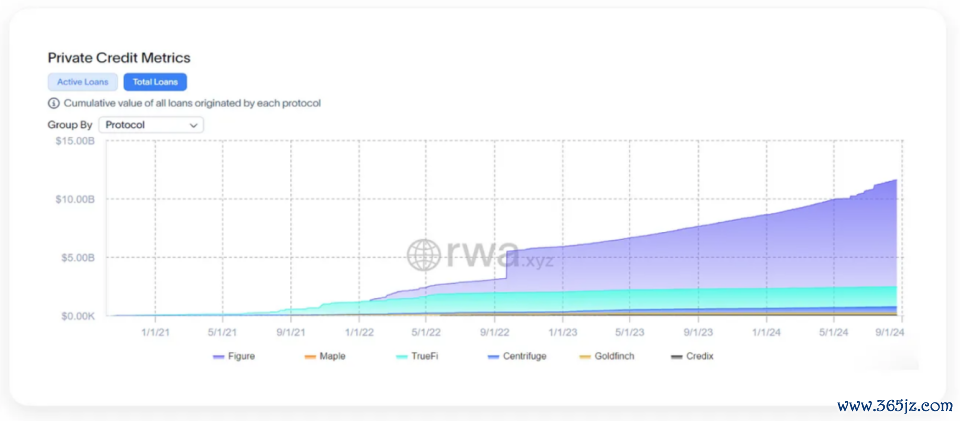Click the rwa.xyz globe logo watermark
960x421 pixels.
pyautogui.click(x=423, y=255)
